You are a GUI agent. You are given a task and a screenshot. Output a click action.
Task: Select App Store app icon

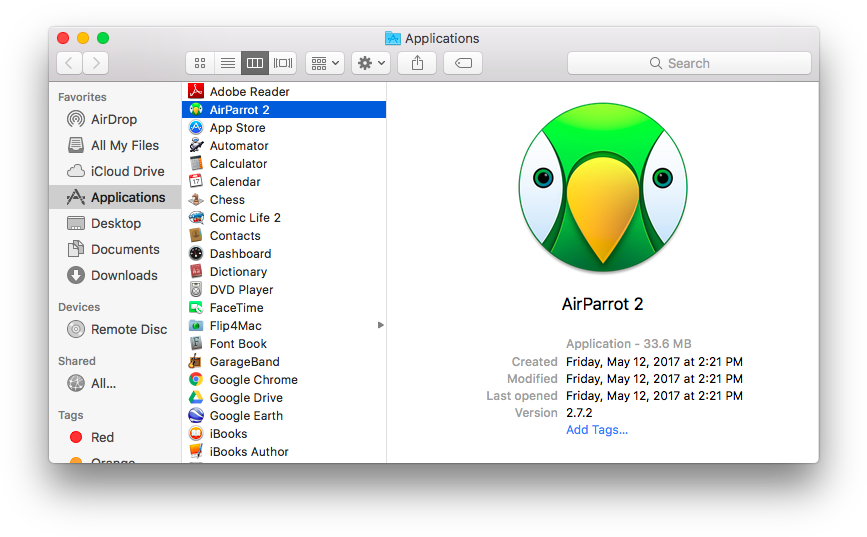[196, 128]
